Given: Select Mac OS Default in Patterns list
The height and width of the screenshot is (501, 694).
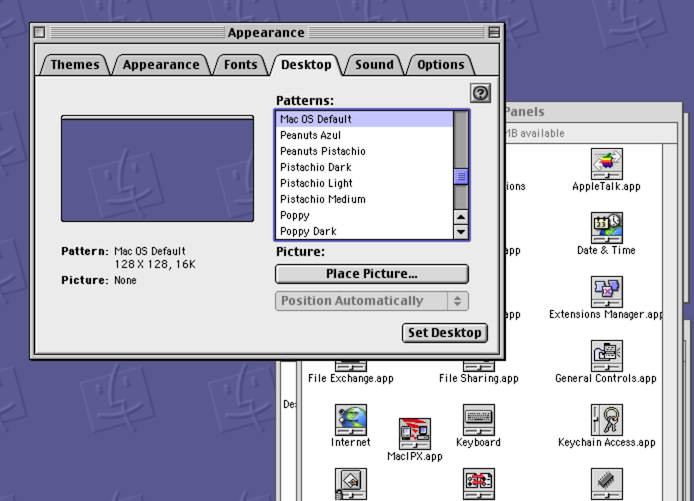Looking at the screenshot, I should coord(364,119).
